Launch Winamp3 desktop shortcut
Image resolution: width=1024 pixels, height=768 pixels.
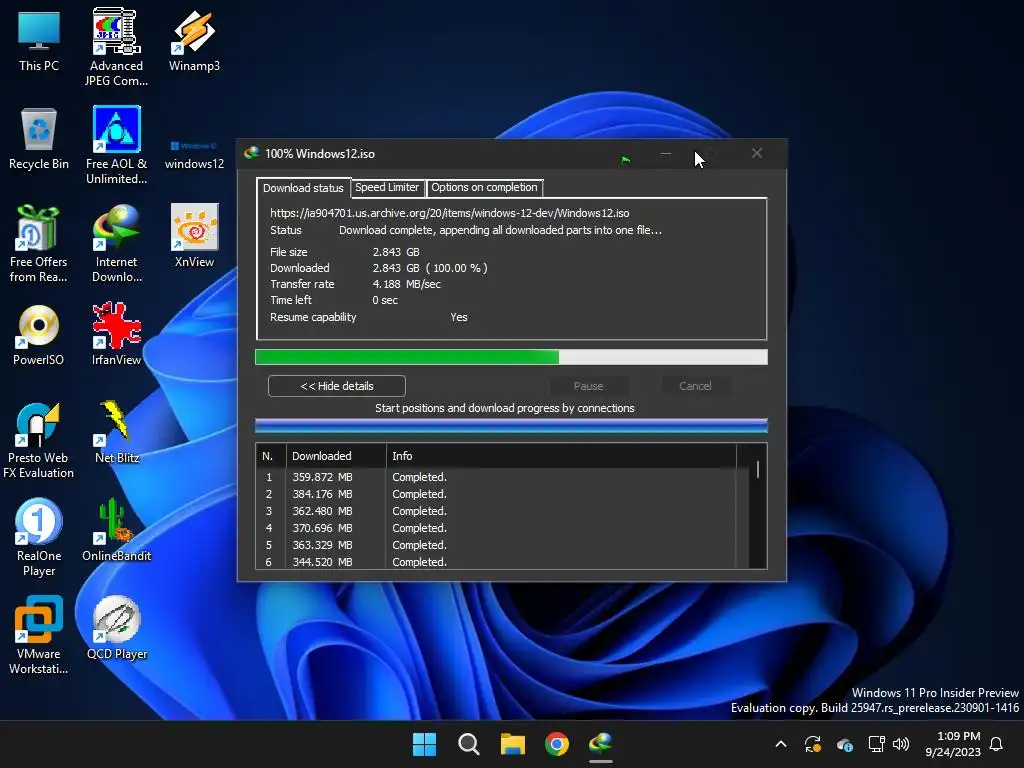pos(194,40)
